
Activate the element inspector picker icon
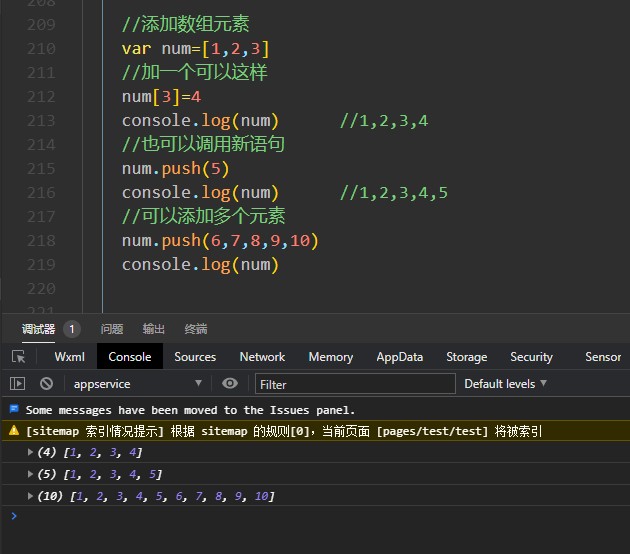point(18,356)
